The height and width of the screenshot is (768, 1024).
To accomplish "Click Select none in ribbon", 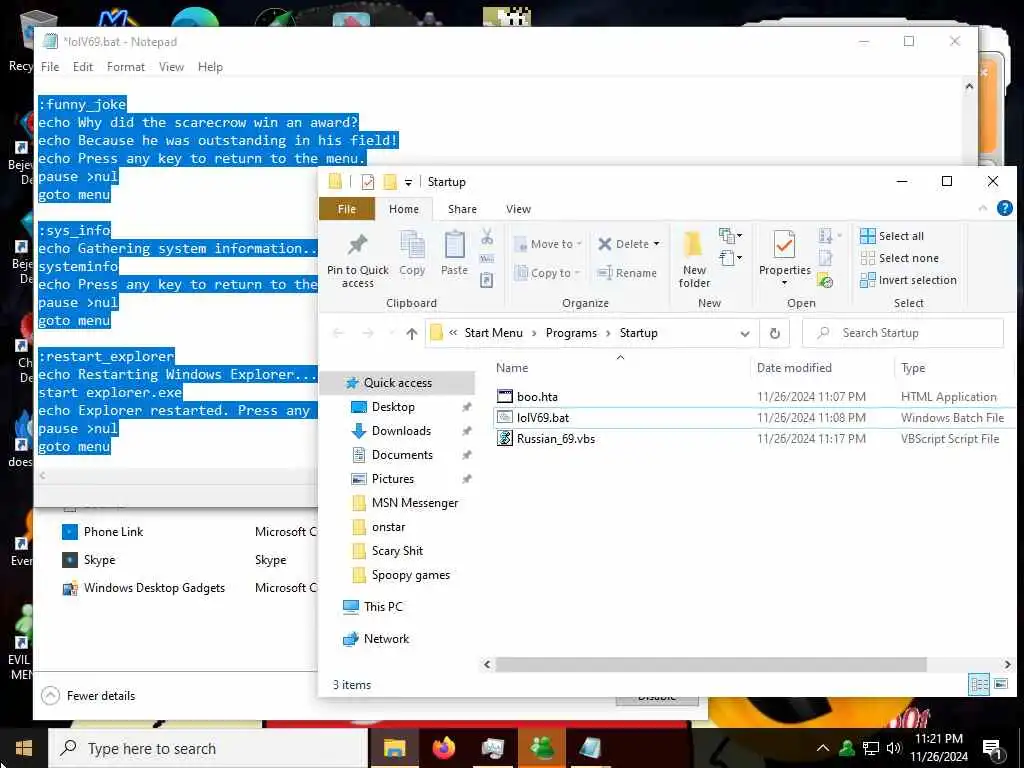I will pyautogui.click(x=899, y=258).
